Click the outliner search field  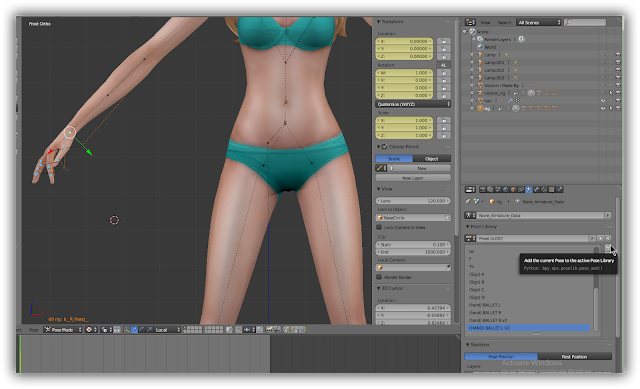click(585, 22)
